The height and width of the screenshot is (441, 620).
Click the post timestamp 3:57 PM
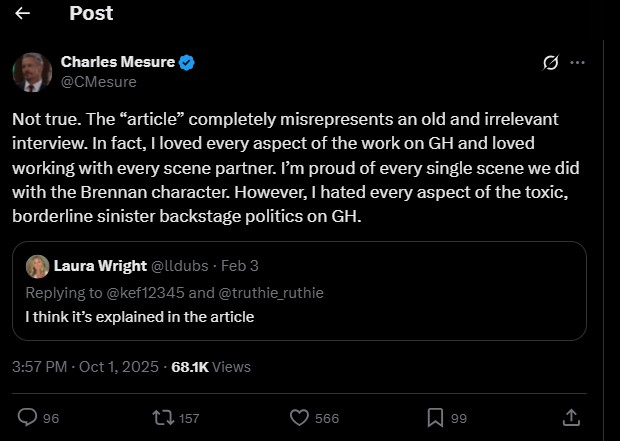click(x=85, y=367)
